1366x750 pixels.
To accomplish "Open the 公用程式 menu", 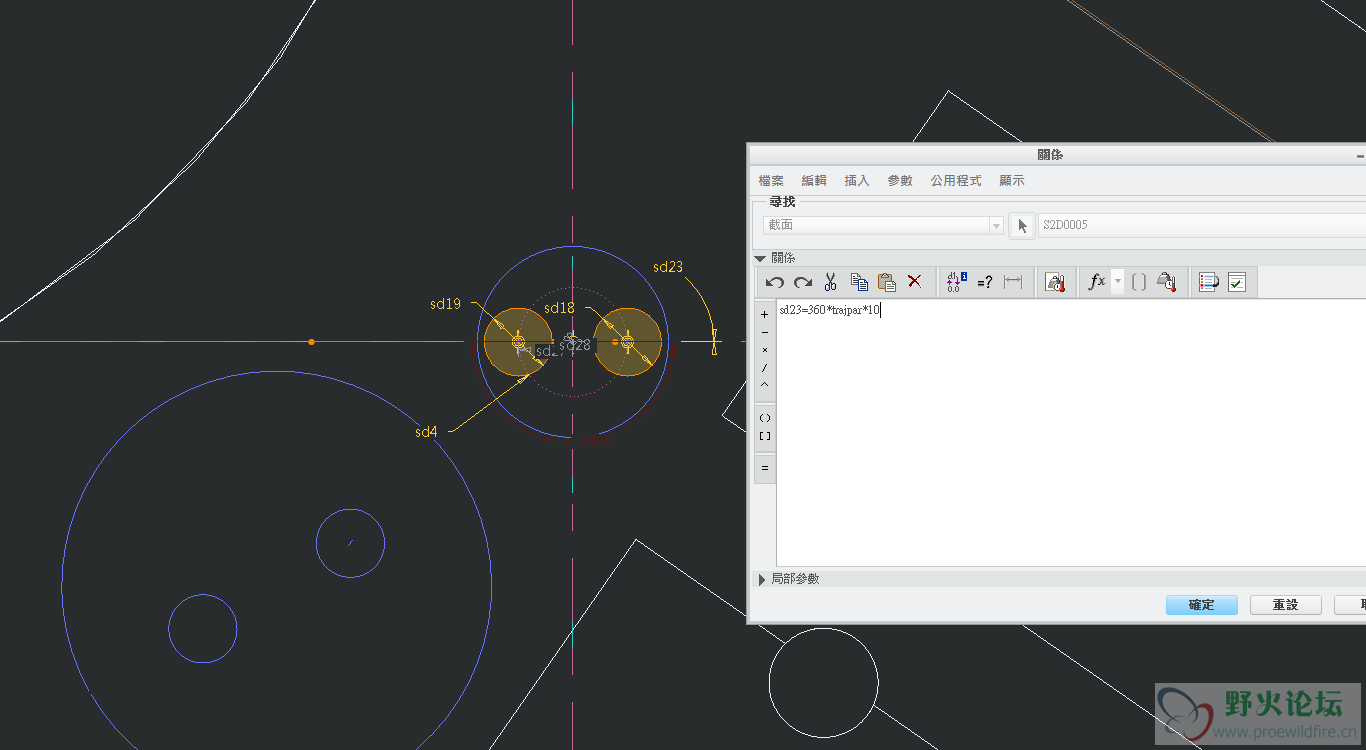I will (x=955, y=181).
